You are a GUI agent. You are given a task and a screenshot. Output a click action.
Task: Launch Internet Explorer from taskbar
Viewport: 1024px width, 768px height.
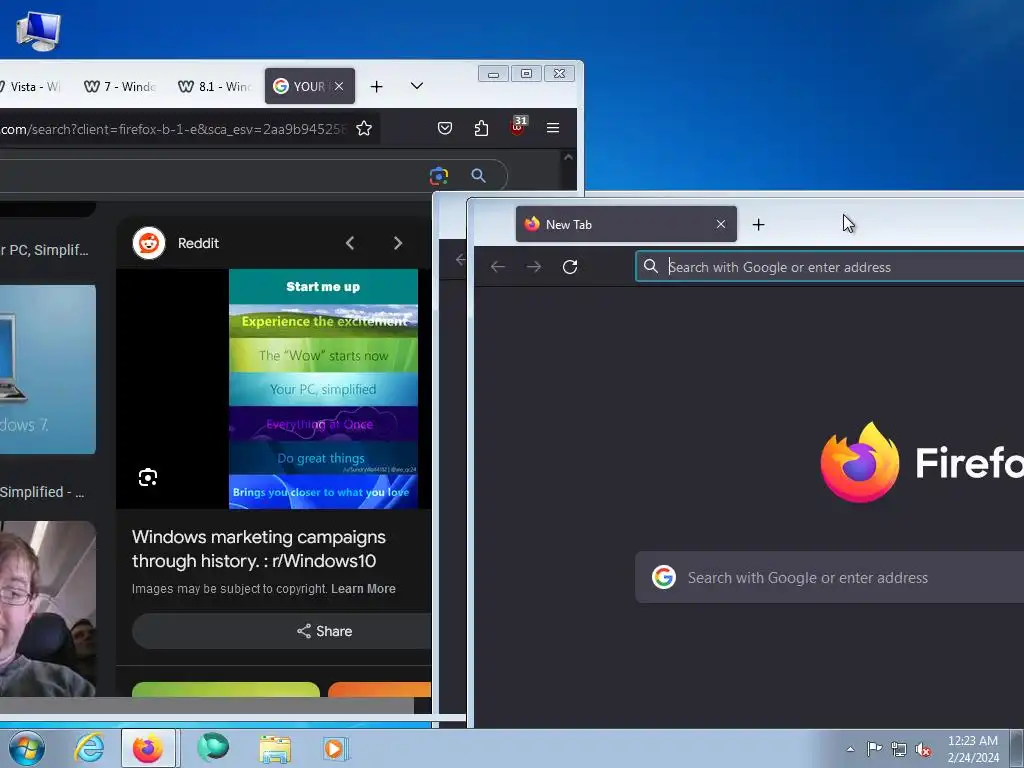[x=89, y=748]
